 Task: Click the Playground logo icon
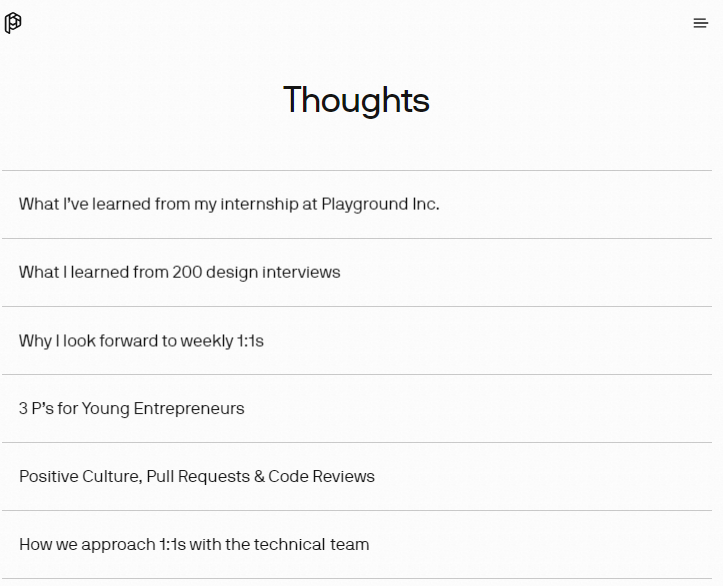(13, 23)
